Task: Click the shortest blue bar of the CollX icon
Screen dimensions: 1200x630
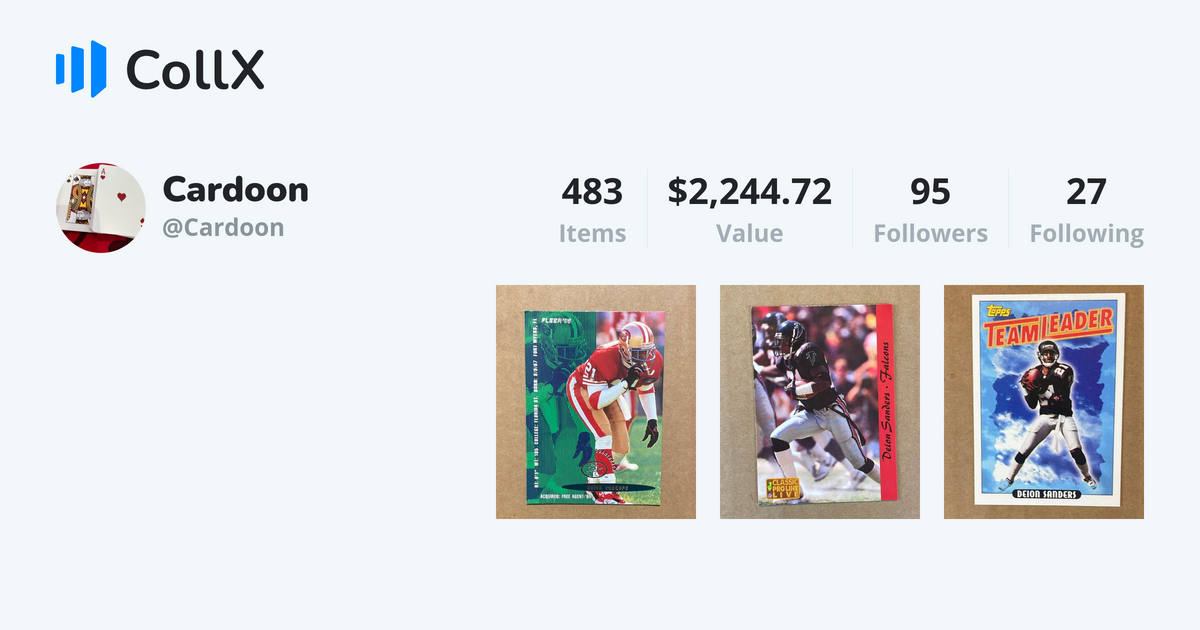Action: pos(60,69)
